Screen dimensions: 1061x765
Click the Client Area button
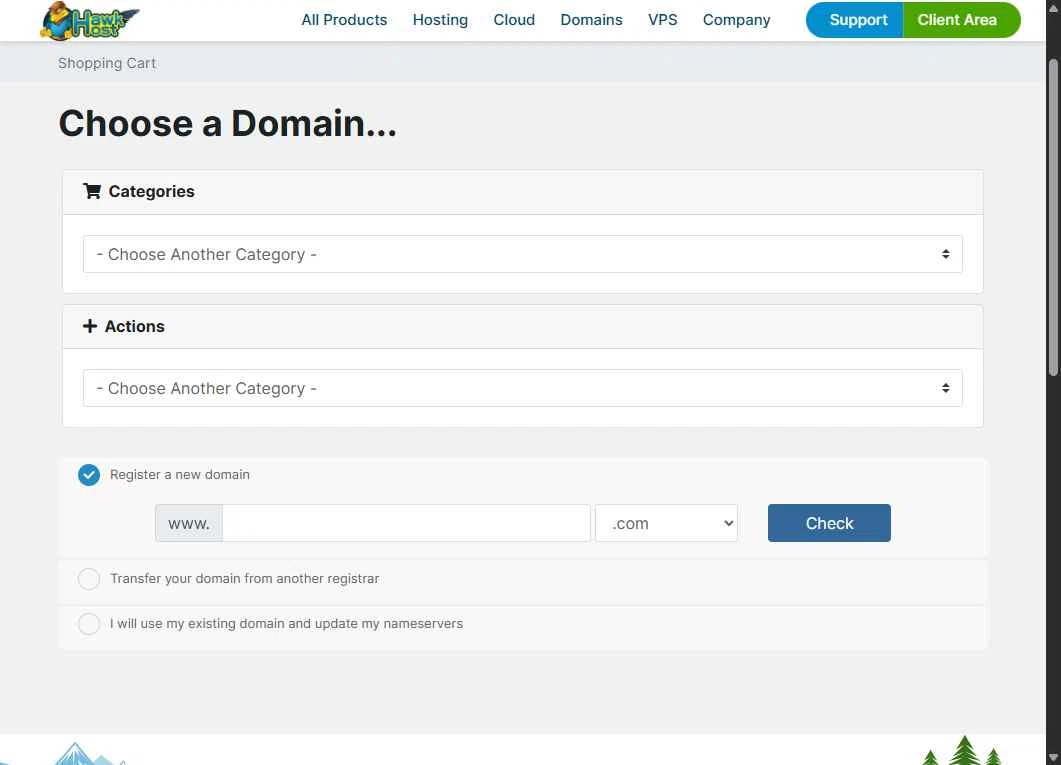[961, 20]
